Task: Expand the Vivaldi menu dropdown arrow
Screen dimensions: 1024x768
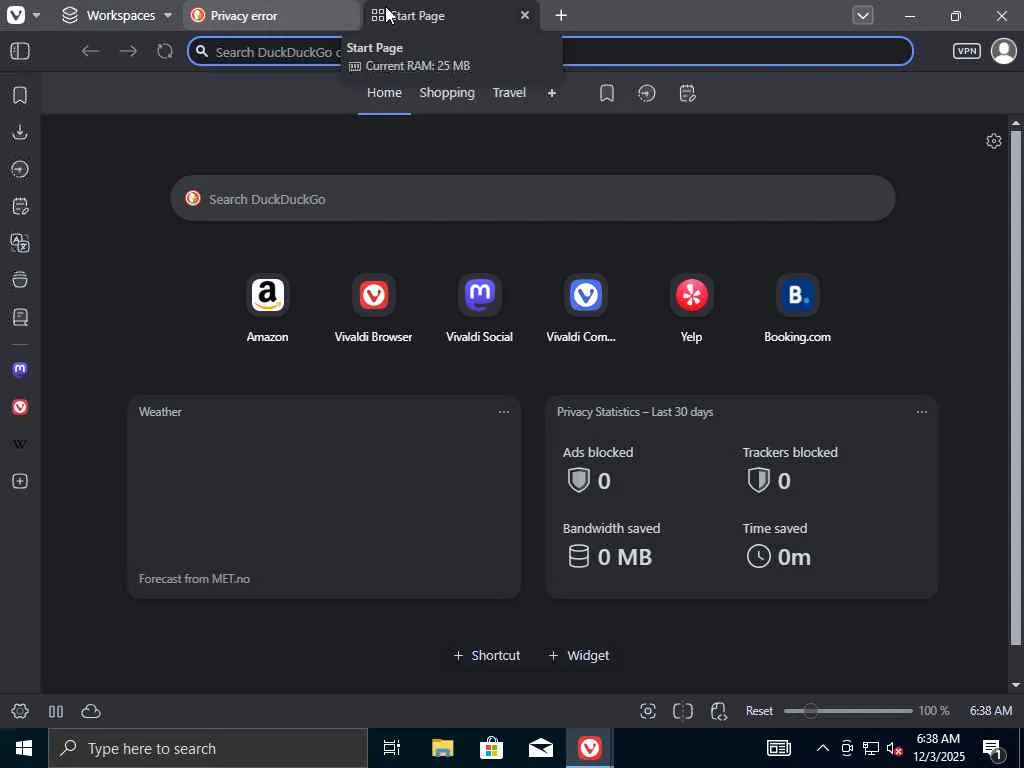Action: tap(37, 16)
